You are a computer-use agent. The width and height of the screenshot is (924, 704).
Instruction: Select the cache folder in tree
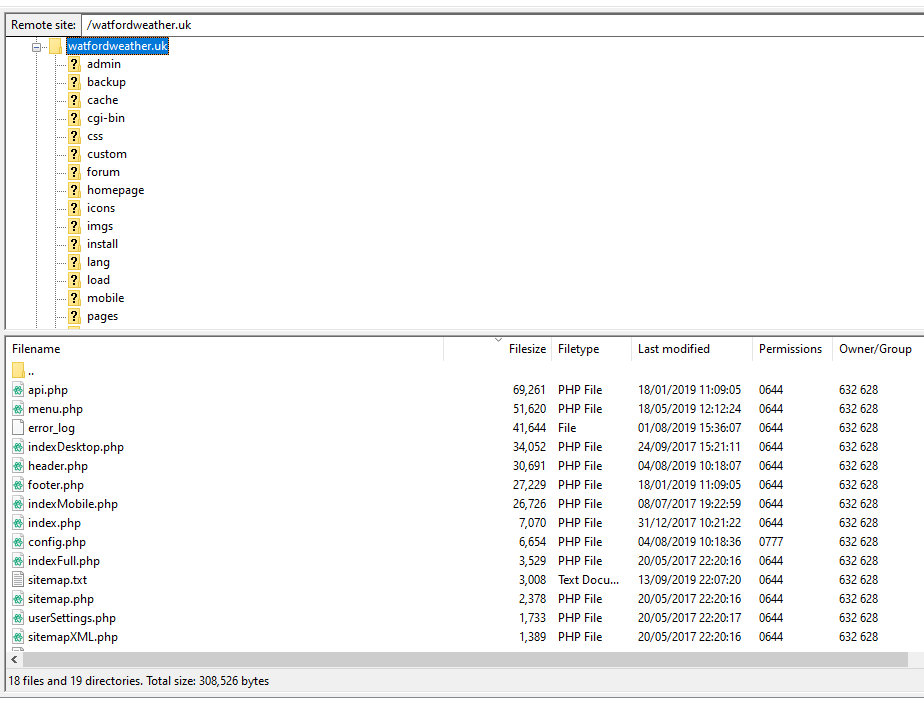[x=103, y=100]
